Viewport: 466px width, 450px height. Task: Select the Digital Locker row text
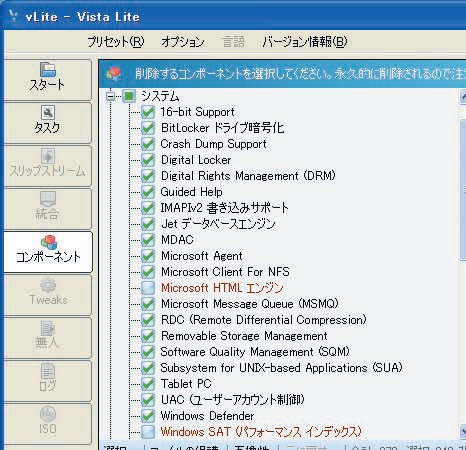coord(196,160)
